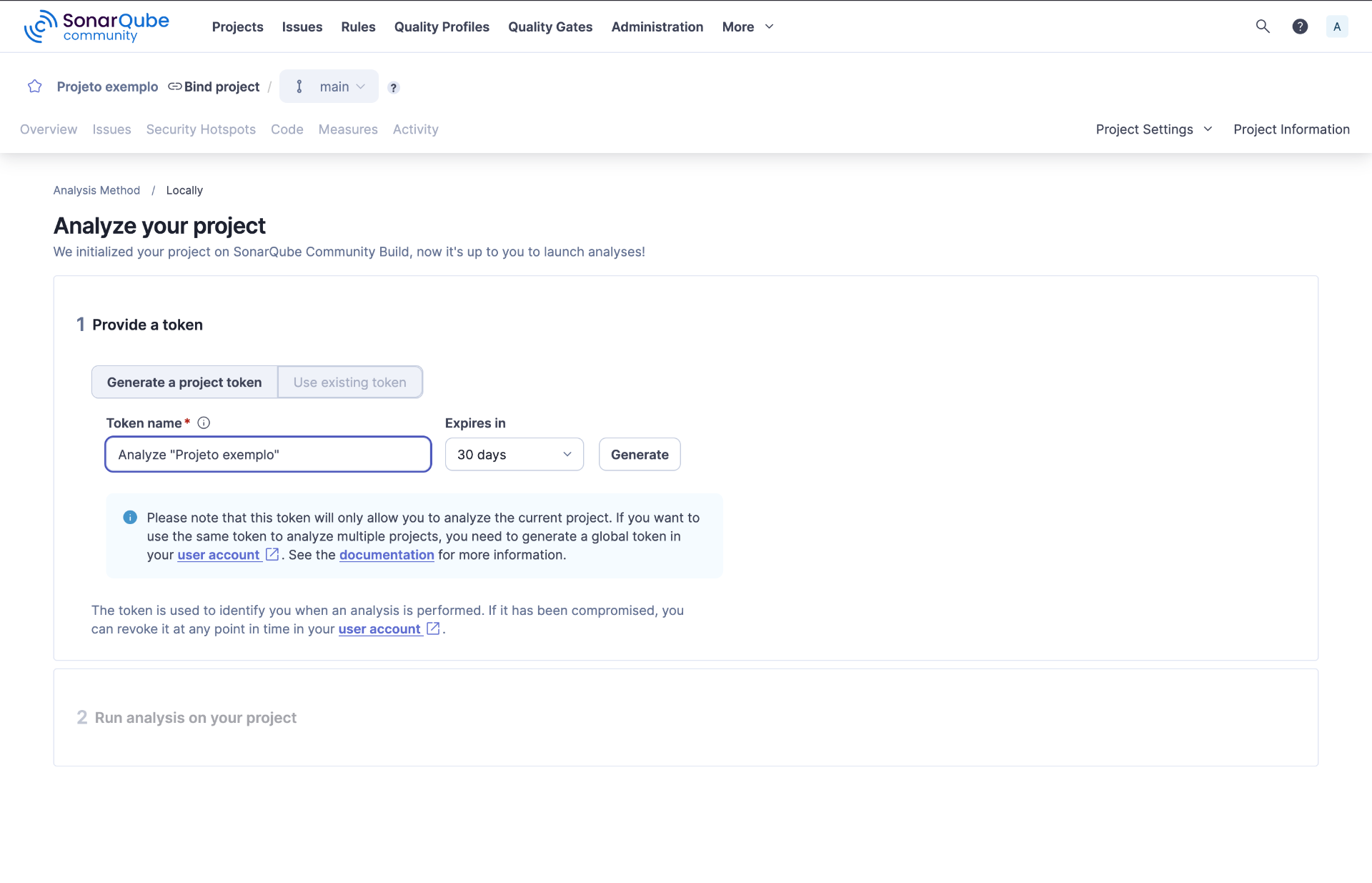
Task: Open the main branch dropdown
Action: click(x=329, y=87)
